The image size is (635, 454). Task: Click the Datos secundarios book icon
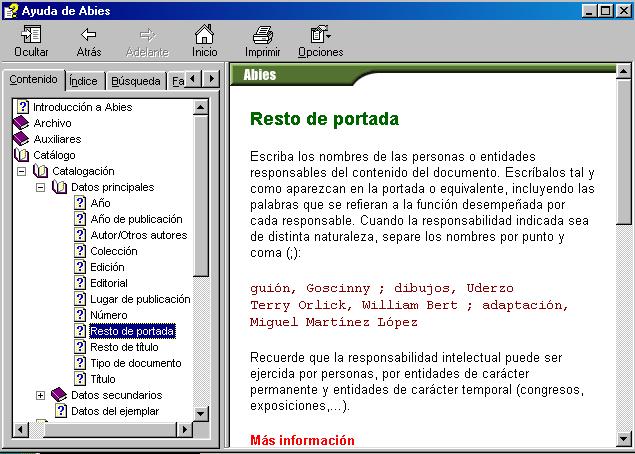[59, 394]
